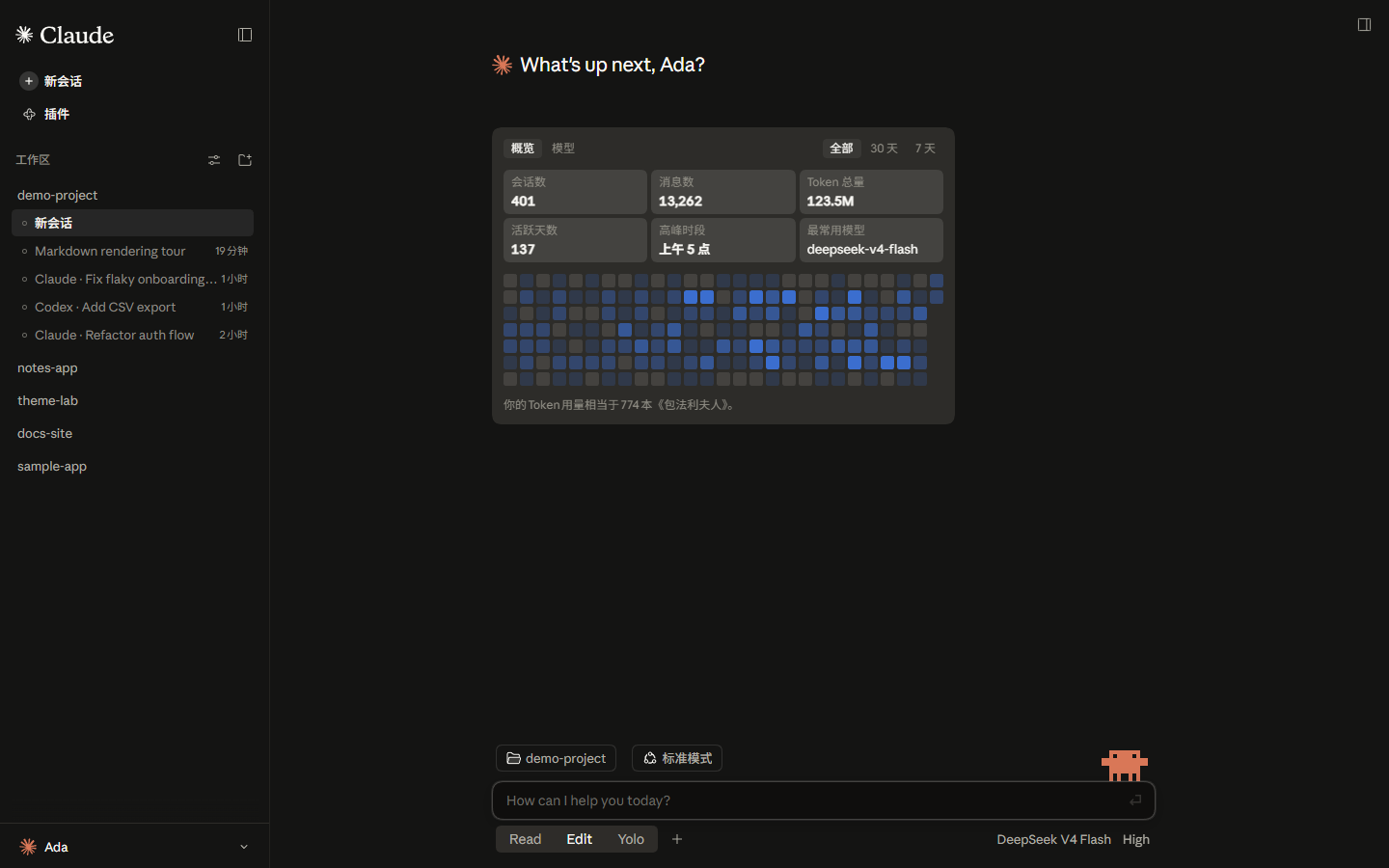1389x868 pixels.
Task: Click the Claude logo in sidebar
Action: tap(65, 36)
